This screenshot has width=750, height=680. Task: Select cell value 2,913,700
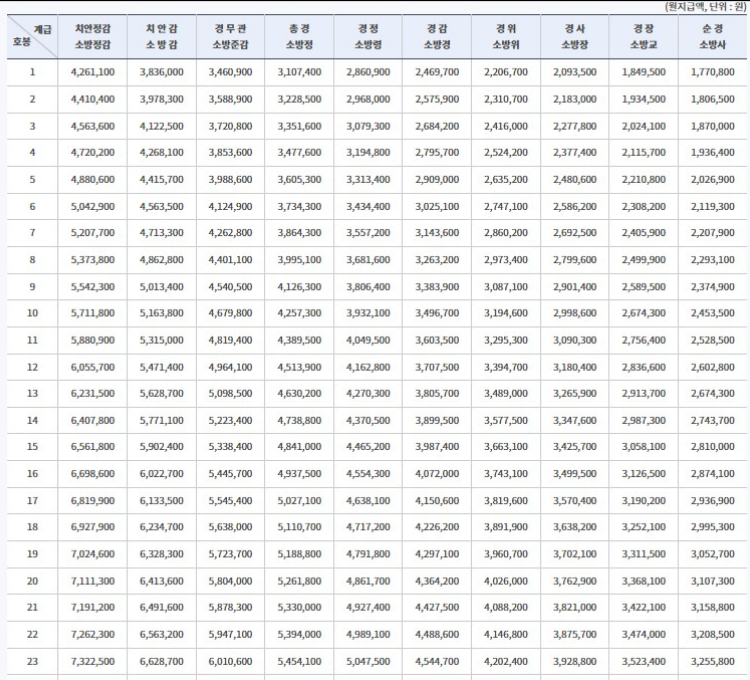[644, 394]
